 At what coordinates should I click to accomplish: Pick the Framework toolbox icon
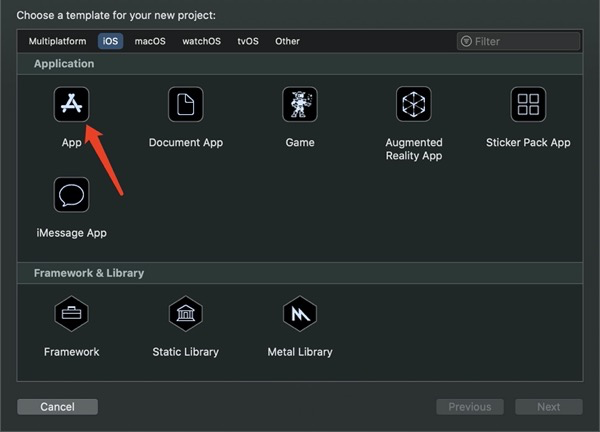(x=72, y=313)
